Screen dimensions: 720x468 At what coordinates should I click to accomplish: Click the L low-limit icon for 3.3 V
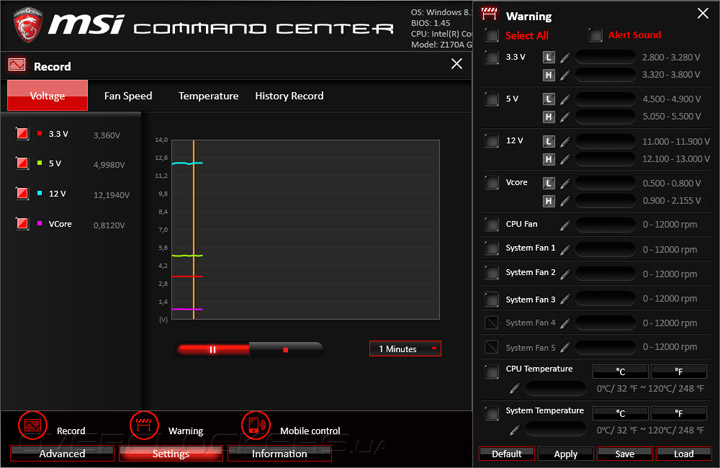tap(548, 57)
